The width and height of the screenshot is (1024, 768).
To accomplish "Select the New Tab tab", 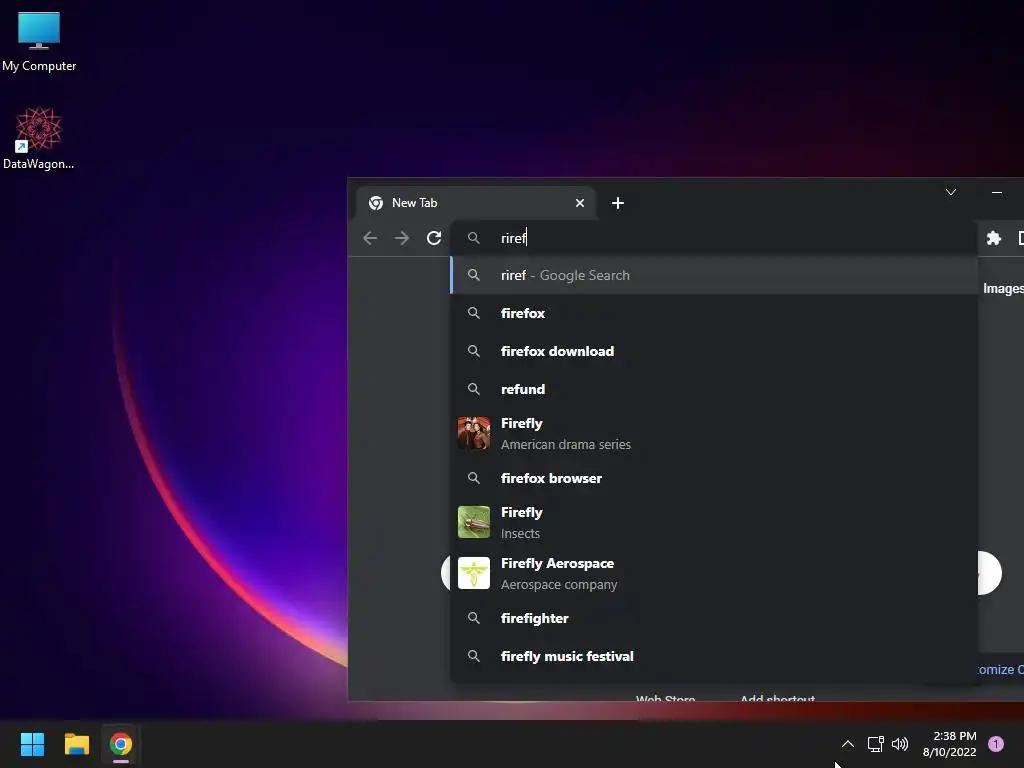I will pyautogui.click(x=475, y=203).
